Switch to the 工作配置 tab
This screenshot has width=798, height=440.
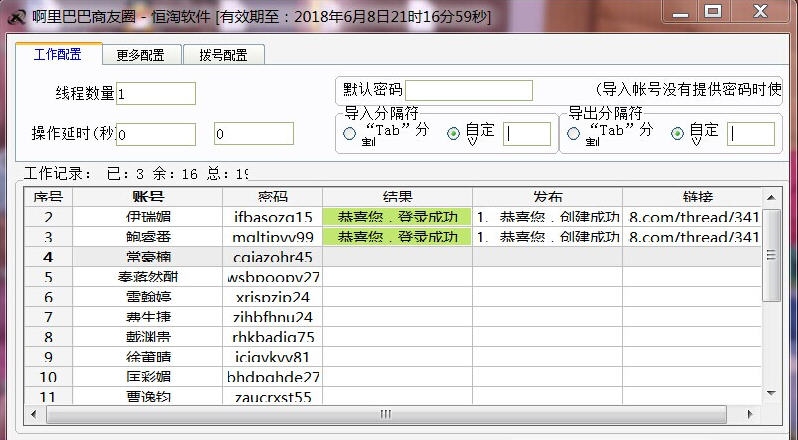[x=59, y=54]
